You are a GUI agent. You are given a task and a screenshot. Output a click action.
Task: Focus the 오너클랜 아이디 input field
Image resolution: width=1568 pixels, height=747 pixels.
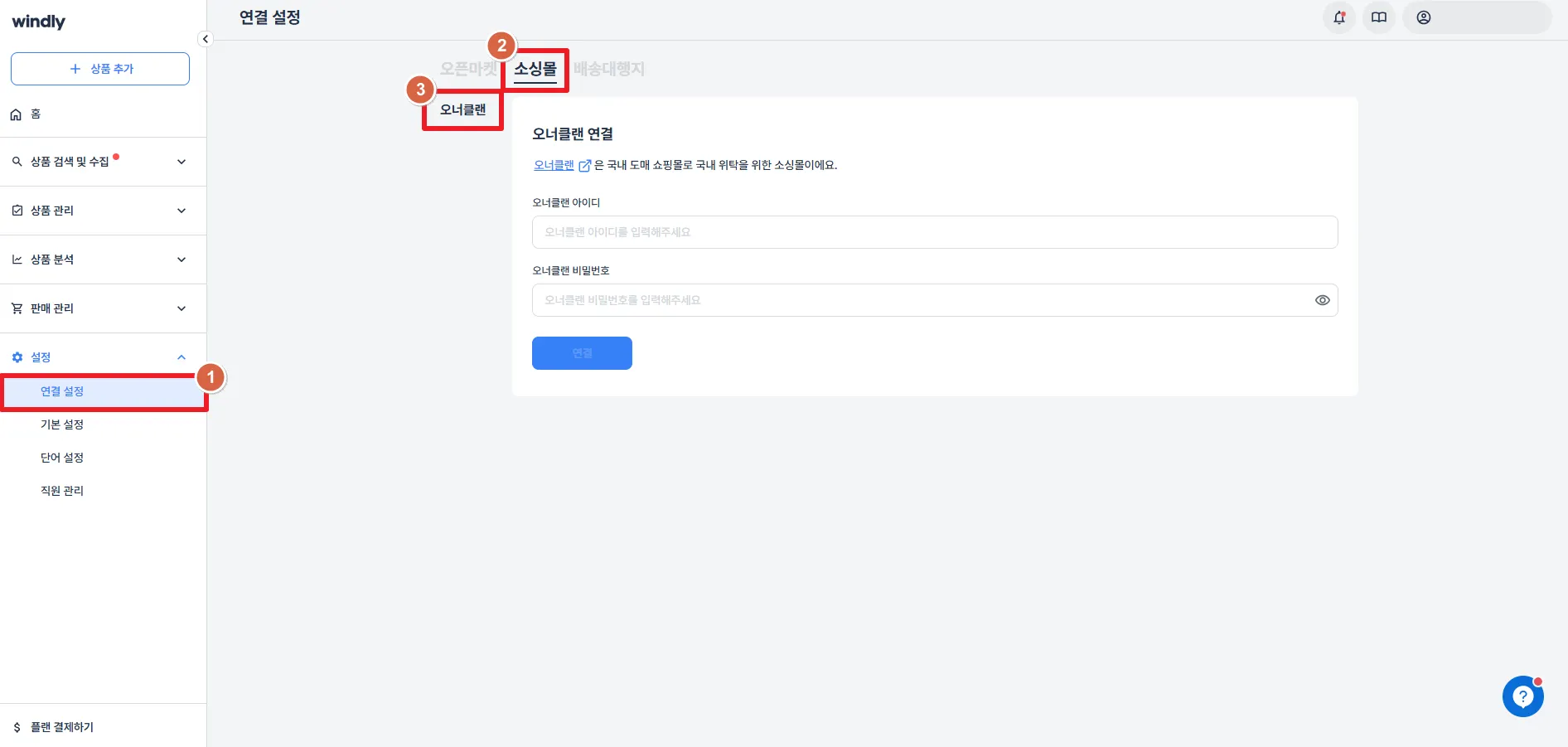click(935, 232)
